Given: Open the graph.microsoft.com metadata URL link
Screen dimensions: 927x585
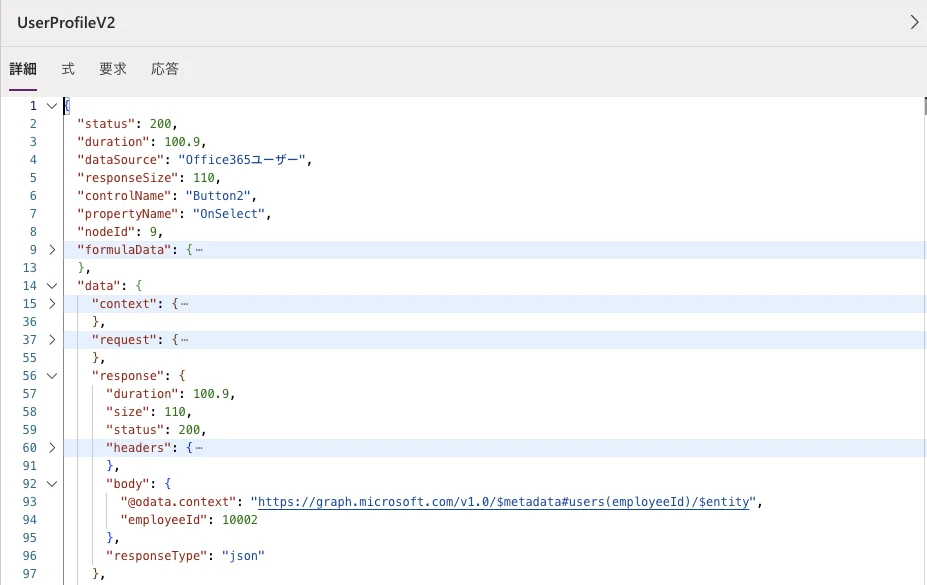Looking at the screenshot, I should [x=504, y=502].
